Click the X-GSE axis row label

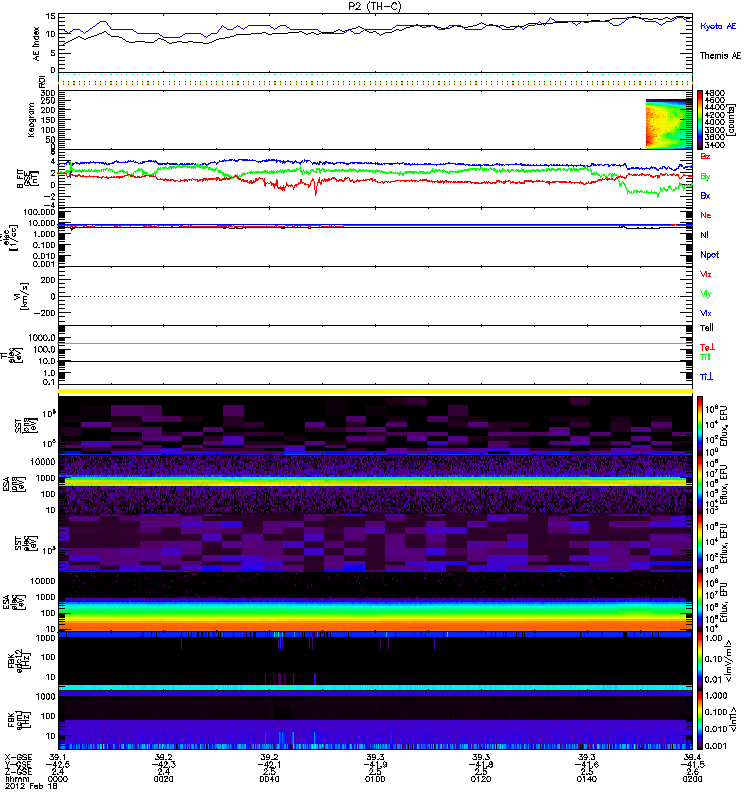point(19,757)
